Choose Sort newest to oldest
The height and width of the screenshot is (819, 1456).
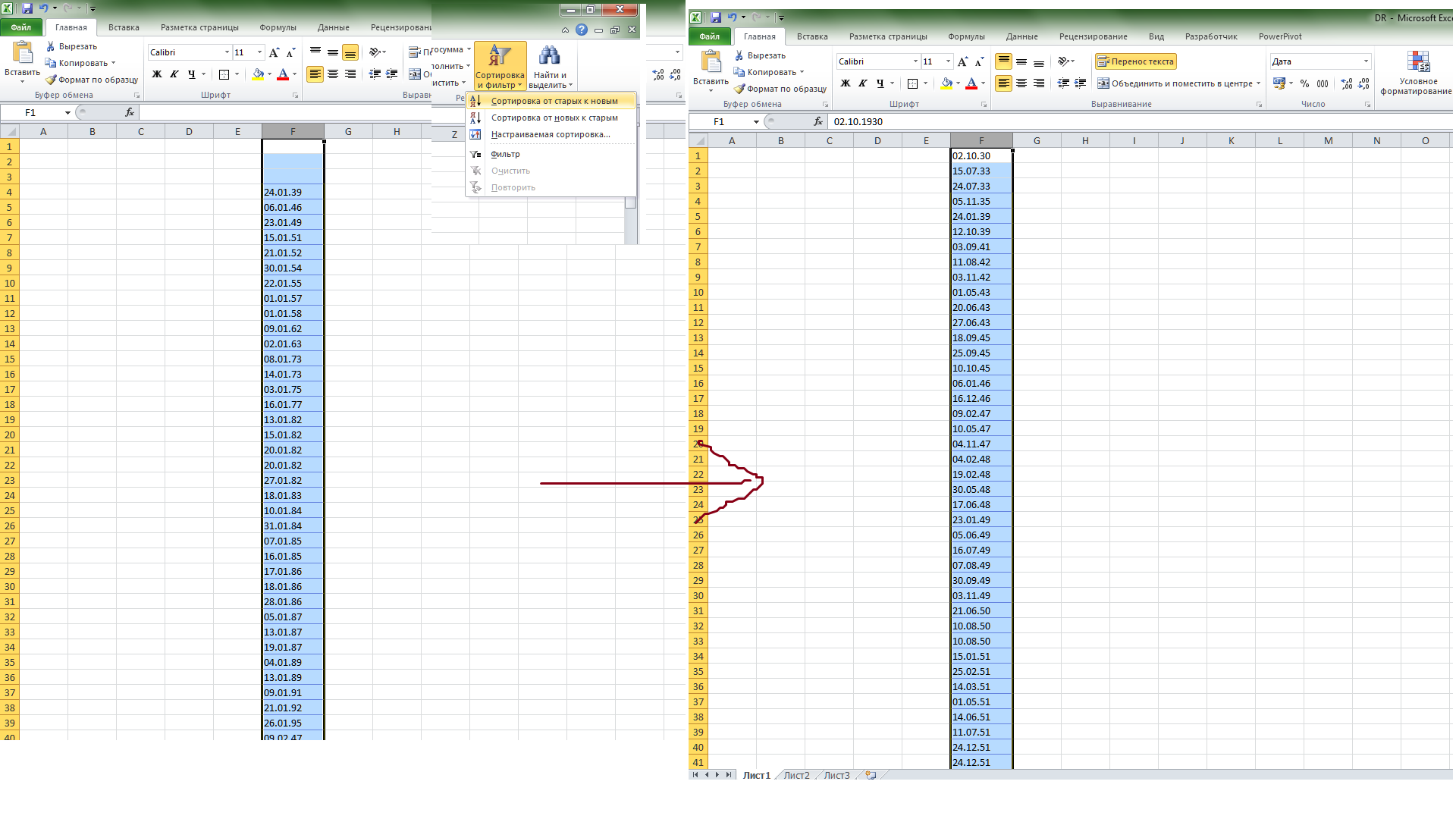(x=551, y=118)
